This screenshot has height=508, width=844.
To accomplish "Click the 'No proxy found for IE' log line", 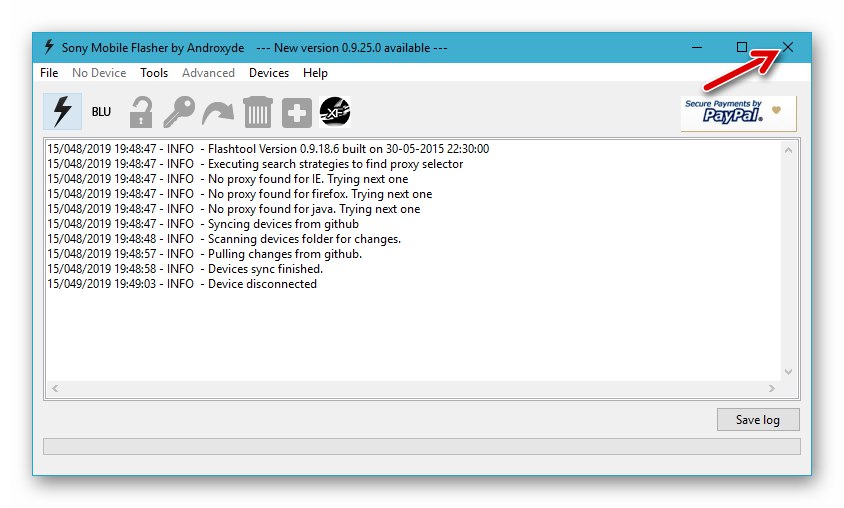I will pyautogui.click(x=228, y=179).
